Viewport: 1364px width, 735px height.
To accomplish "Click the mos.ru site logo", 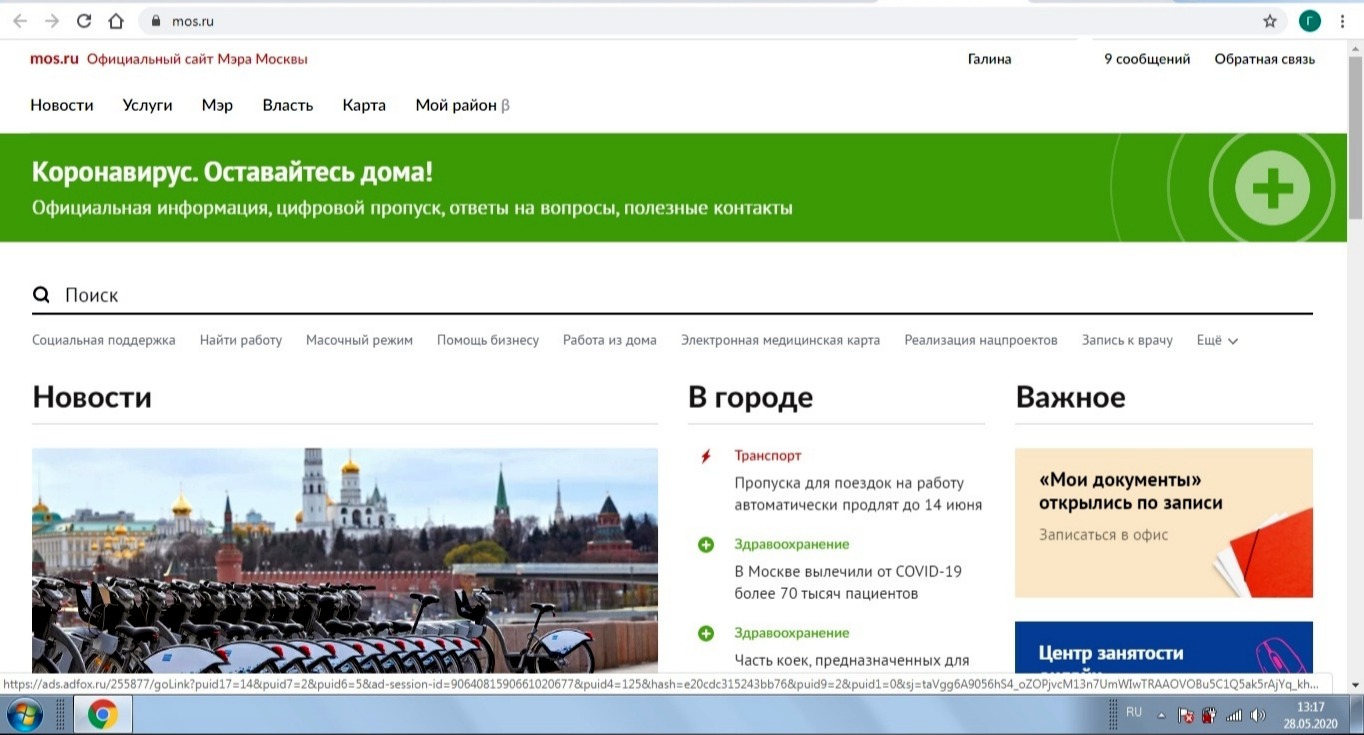I will pyautogui.click(x=54, y=59).
